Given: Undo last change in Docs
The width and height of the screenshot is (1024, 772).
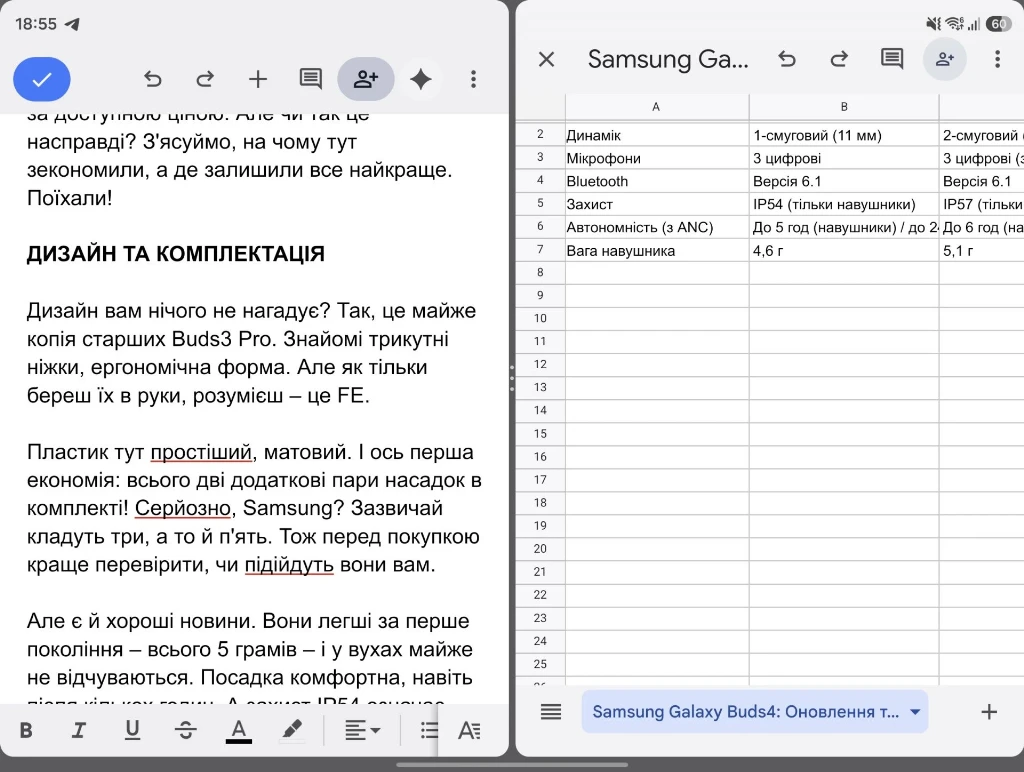Looking at the screenshot, I should (x=152, y=79).
